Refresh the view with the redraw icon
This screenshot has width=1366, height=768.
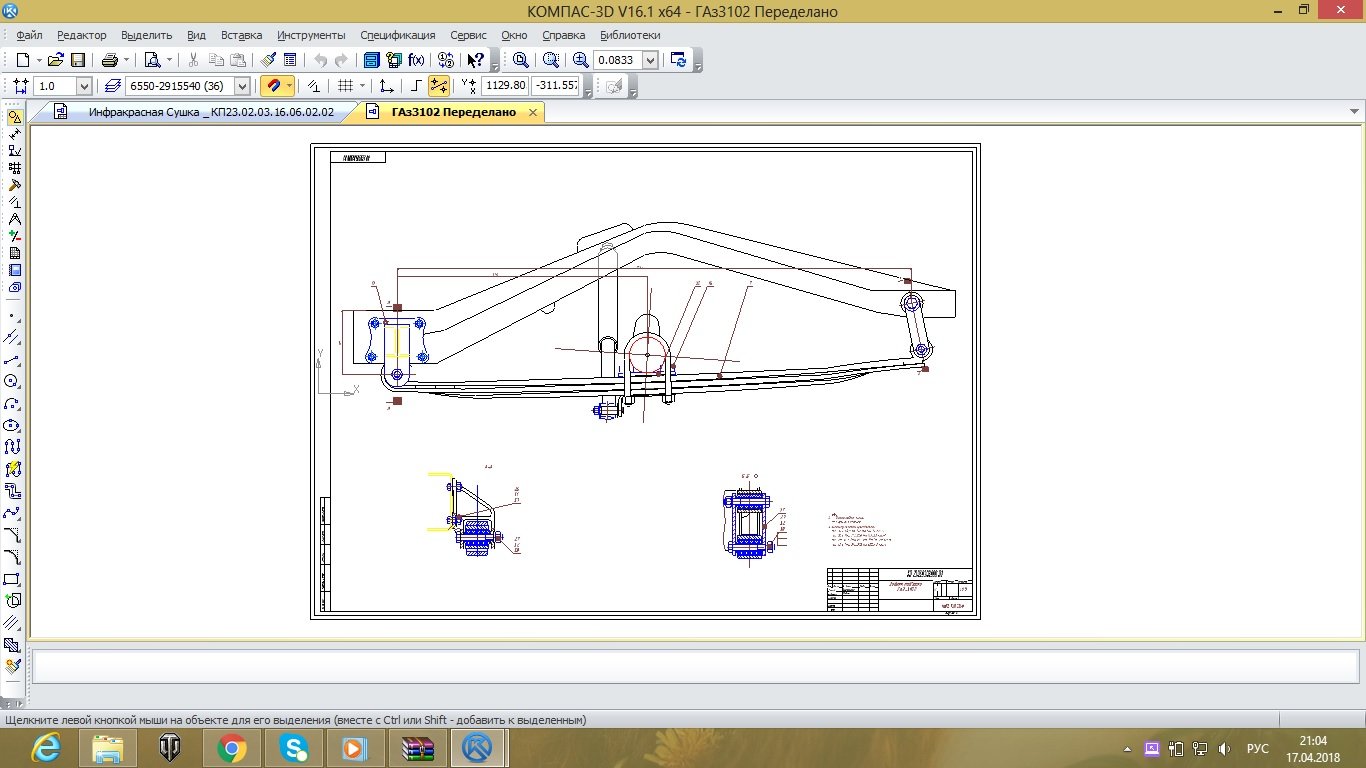point(679,60)
